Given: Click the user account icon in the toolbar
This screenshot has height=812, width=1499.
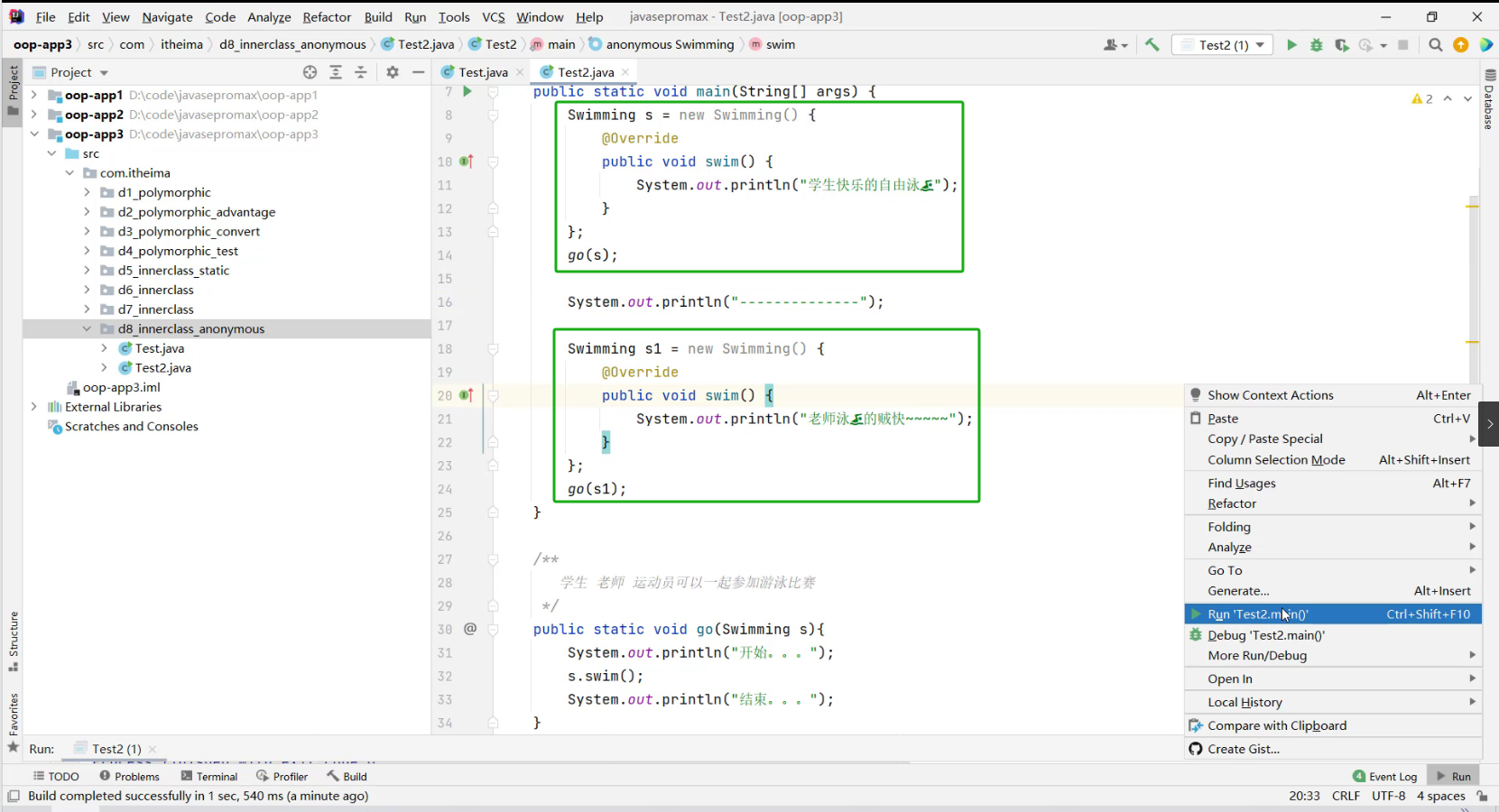Looking at the screenshot, I should 1115,44.
